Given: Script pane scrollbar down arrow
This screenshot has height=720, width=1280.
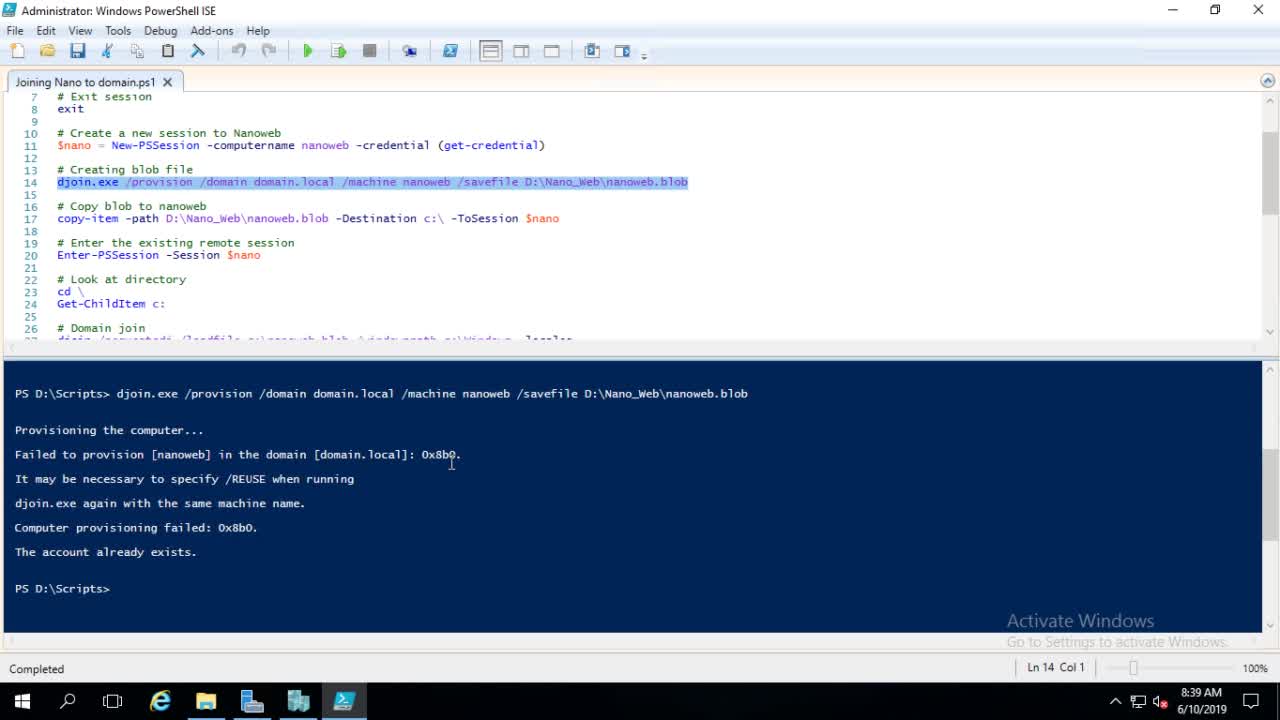Looking at the screenshot, I should (x=1270, y=331).
